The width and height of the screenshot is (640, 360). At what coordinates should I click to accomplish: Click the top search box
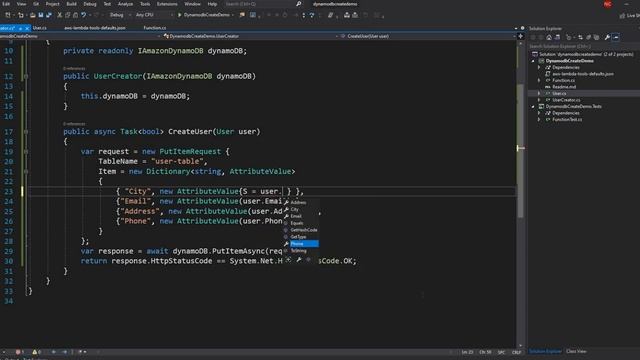[x=263, y=4]
